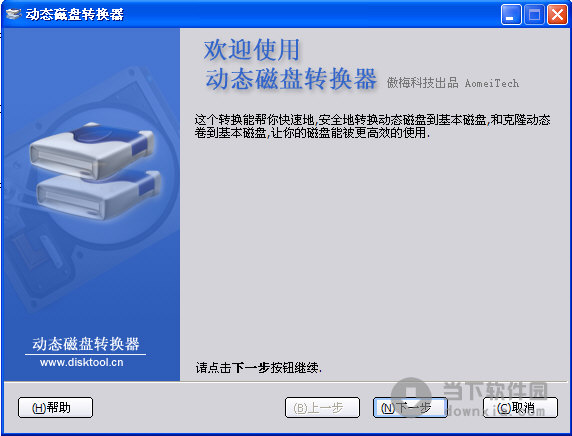This screenshot has height=436, width=572.
Task: Click the disk icon in the title bar
Action: point(14,14)
